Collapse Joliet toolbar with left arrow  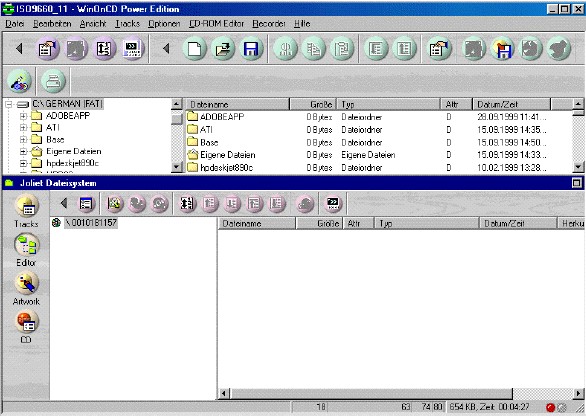tap(64, 203)
